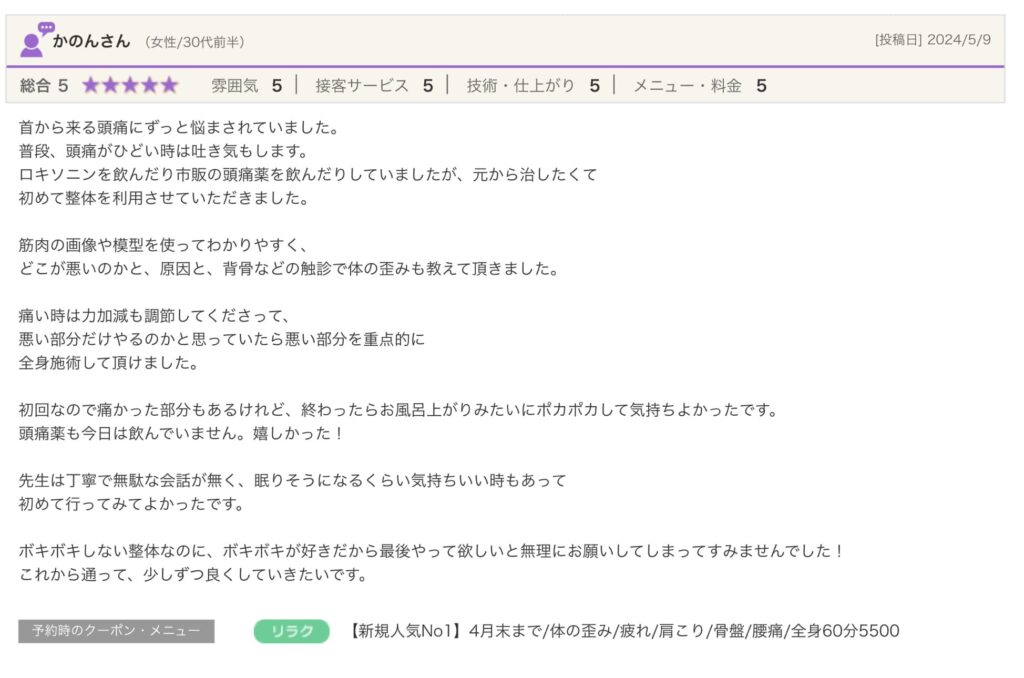1024x678 pixels.
Task: Select the 総合 5 overall score
Action: [x=44, y=86]
